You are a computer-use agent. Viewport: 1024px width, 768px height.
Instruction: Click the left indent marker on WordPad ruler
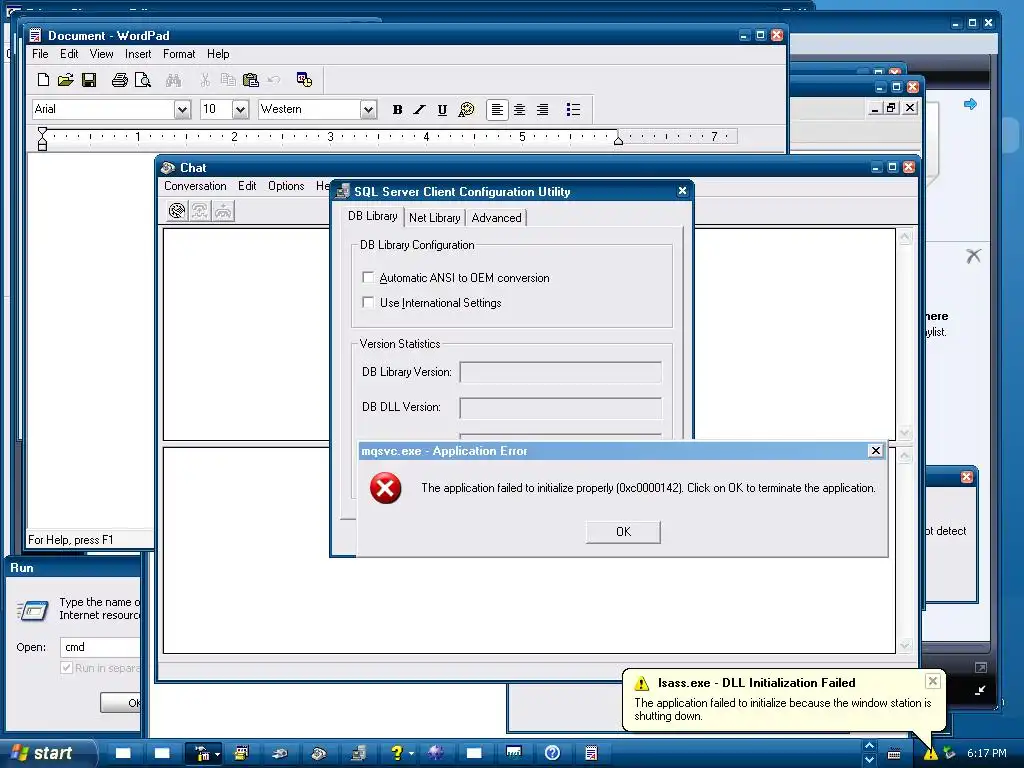tap(42, 138)
